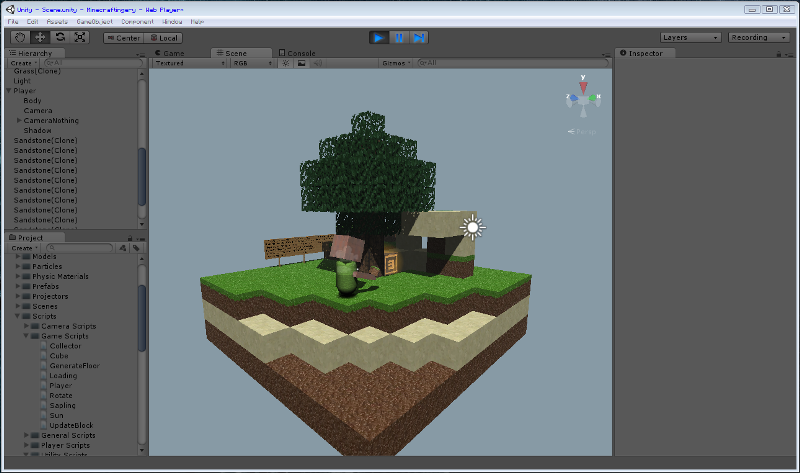Viewport: 800px width, 473px height.
Task: Toggle pivot Center mode button
Action: [x=123, y=38]
